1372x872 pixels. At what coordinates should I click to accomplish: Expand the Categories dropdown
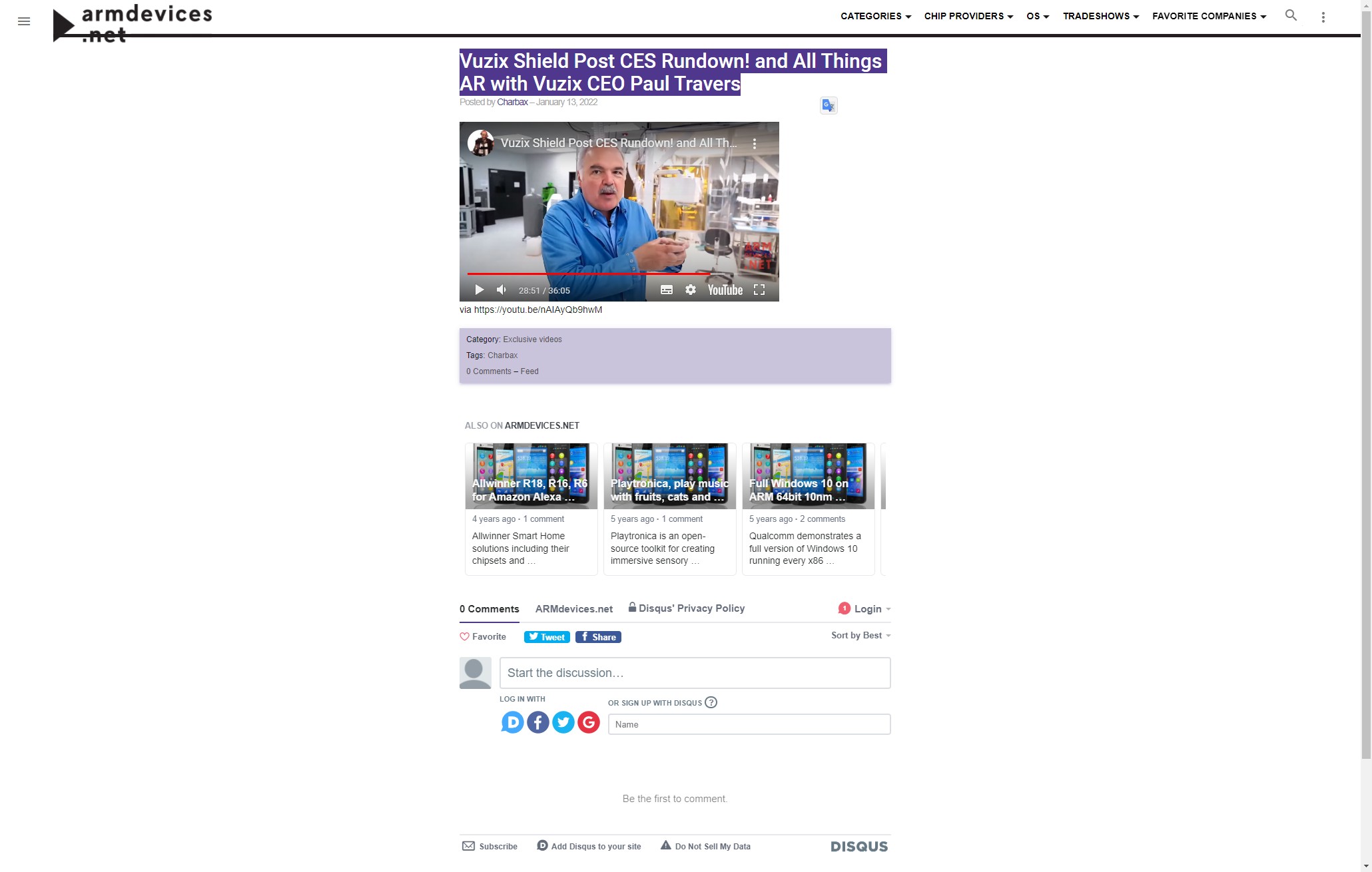tap(876, 16)
